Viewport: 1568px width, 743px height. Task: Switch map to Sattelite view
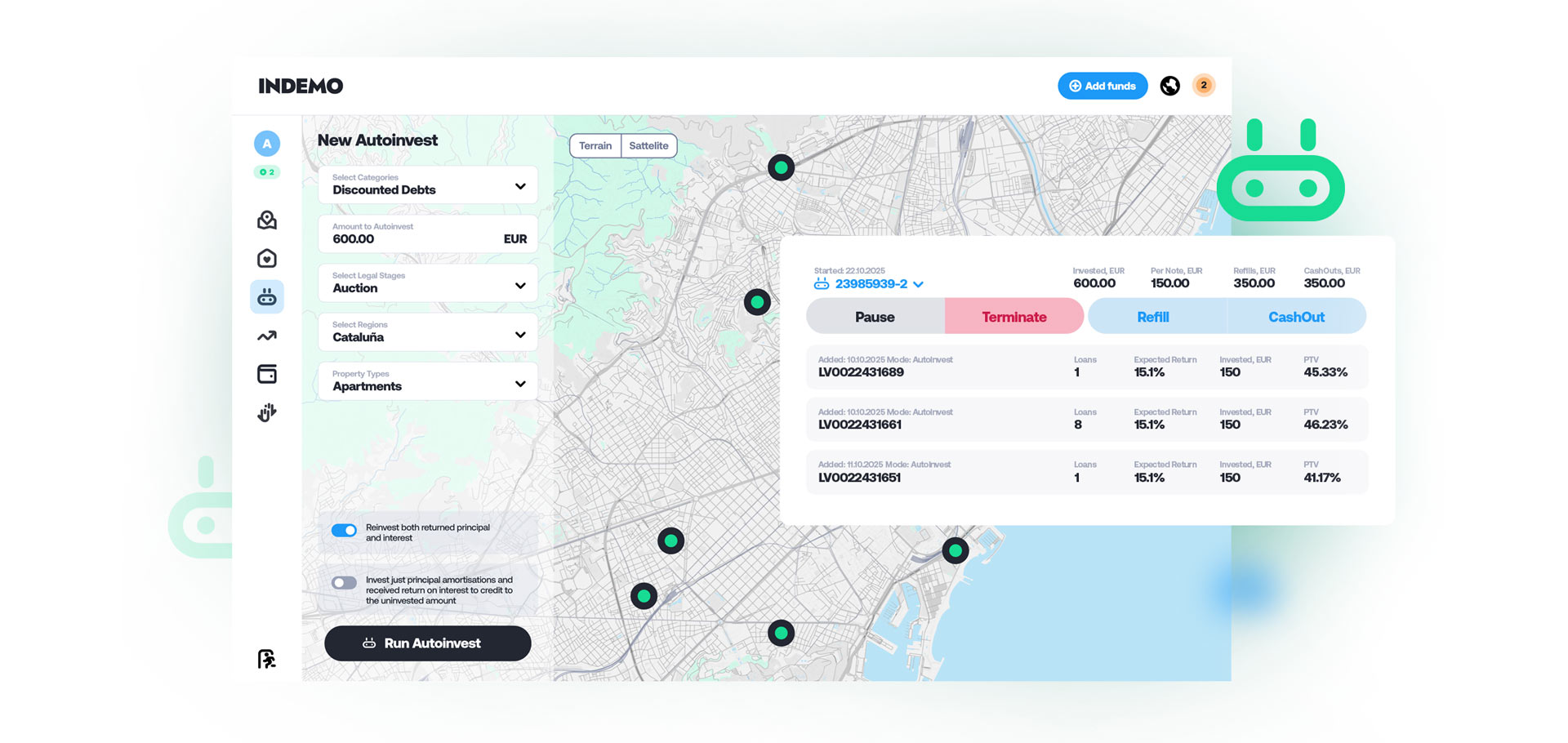pos(648,146)
